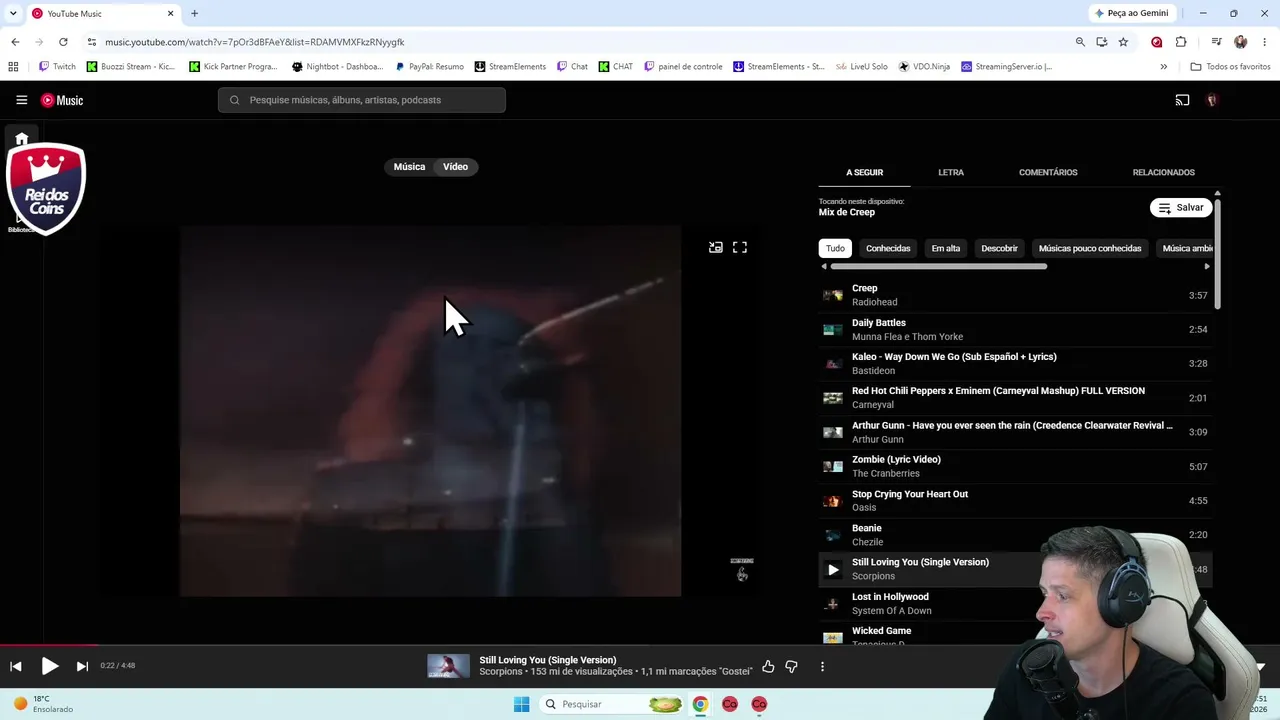This screenshot has width=1280, height=720.
Task: Go back in the browser
Action: pyautogui.click(x=15, y=42)
